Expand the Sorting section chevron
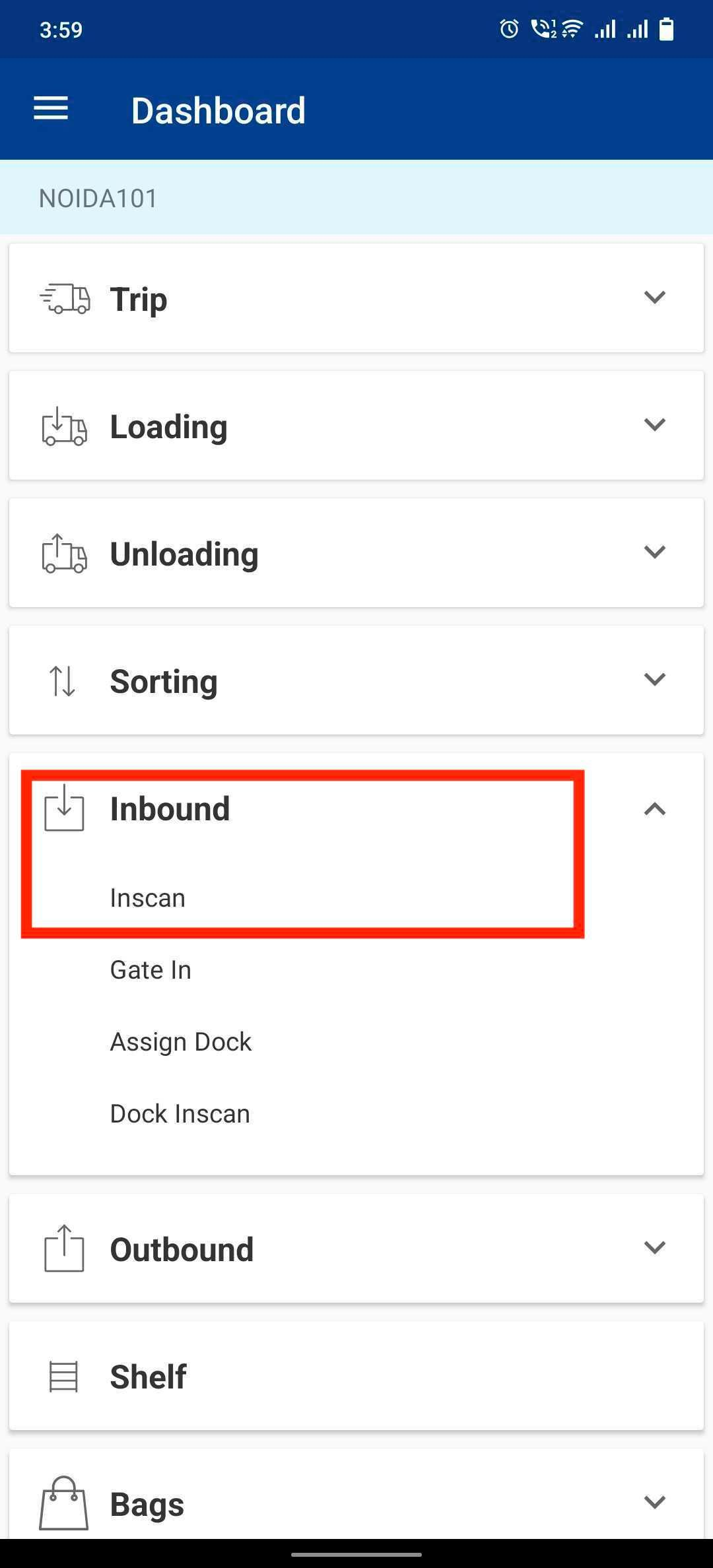Image resolution: width=713 pixels, height=1568 pixels. click(654, 679)
